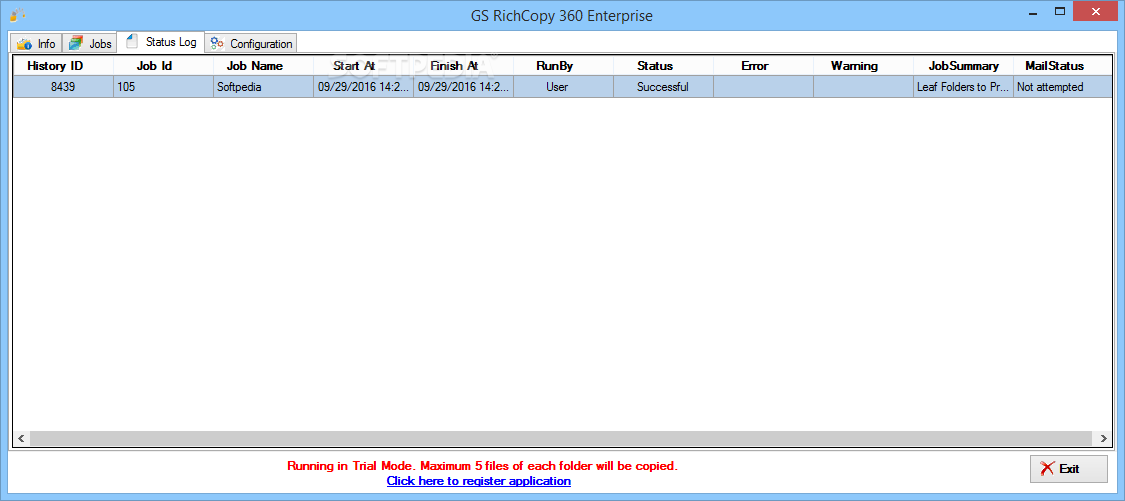Click the Successful status cell
This screenshot has width=1125, height=501.
(x=663, y=87)
